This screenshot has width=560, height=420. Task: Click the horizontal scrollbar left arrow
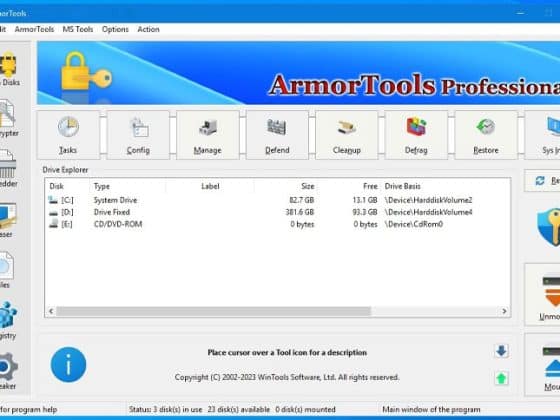pyautogui.click(x=51, y=311)
